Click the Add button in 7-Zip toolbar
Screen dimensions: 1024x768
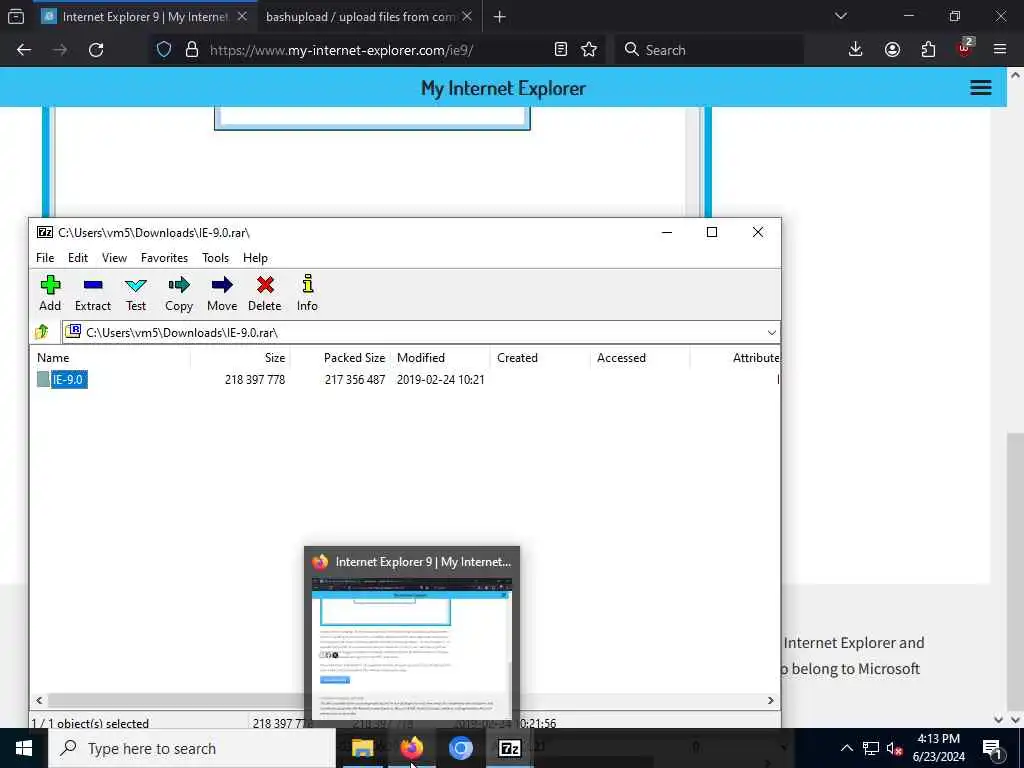(50, 293)
